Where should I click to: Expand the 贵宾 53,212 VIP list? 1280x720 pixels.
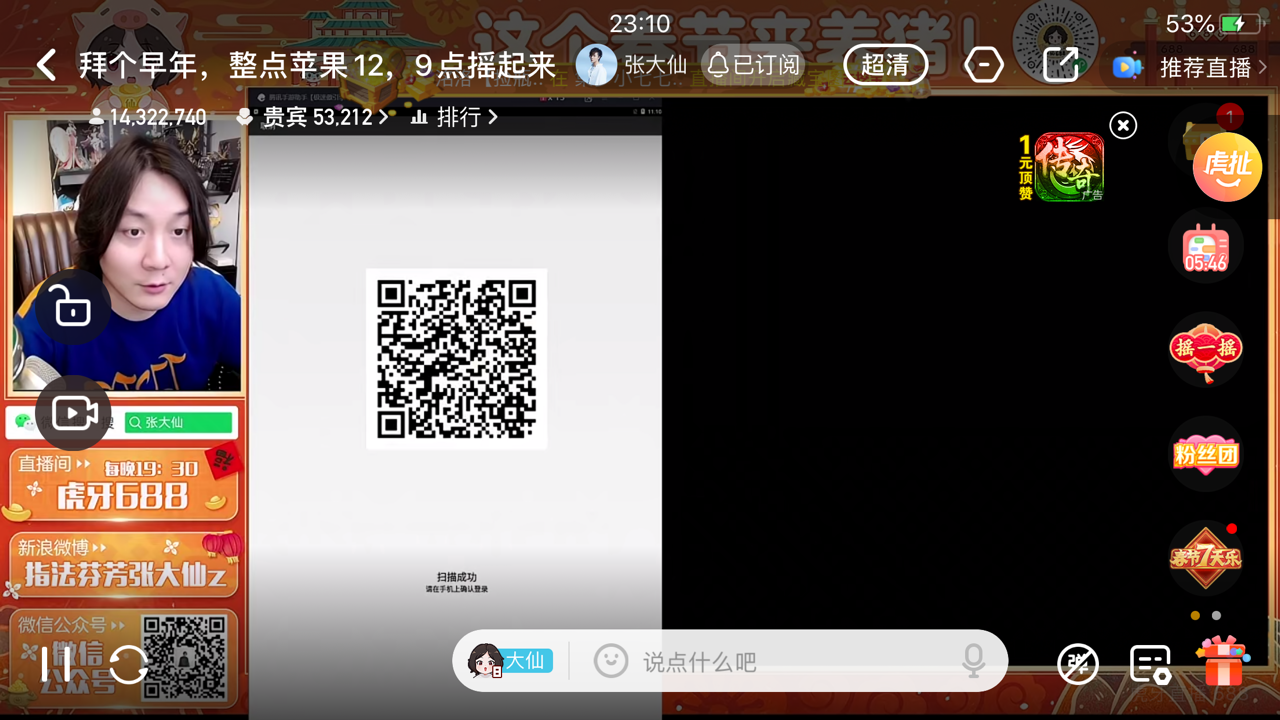click(x=314, y=117)
